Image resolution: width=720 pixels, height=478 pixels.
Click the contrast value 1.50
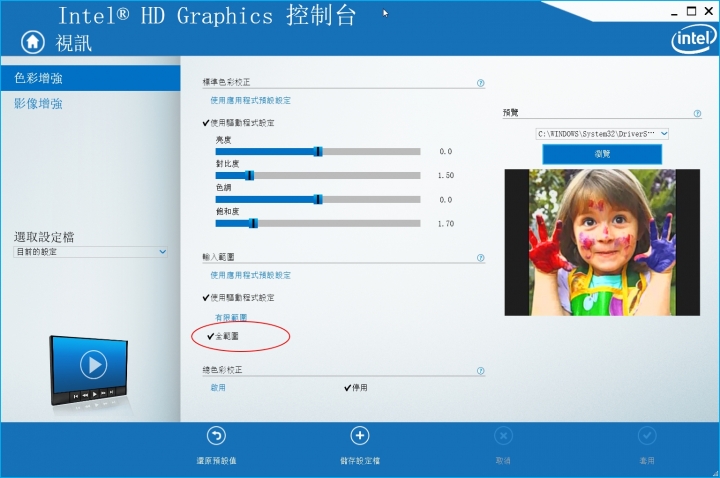445,175
